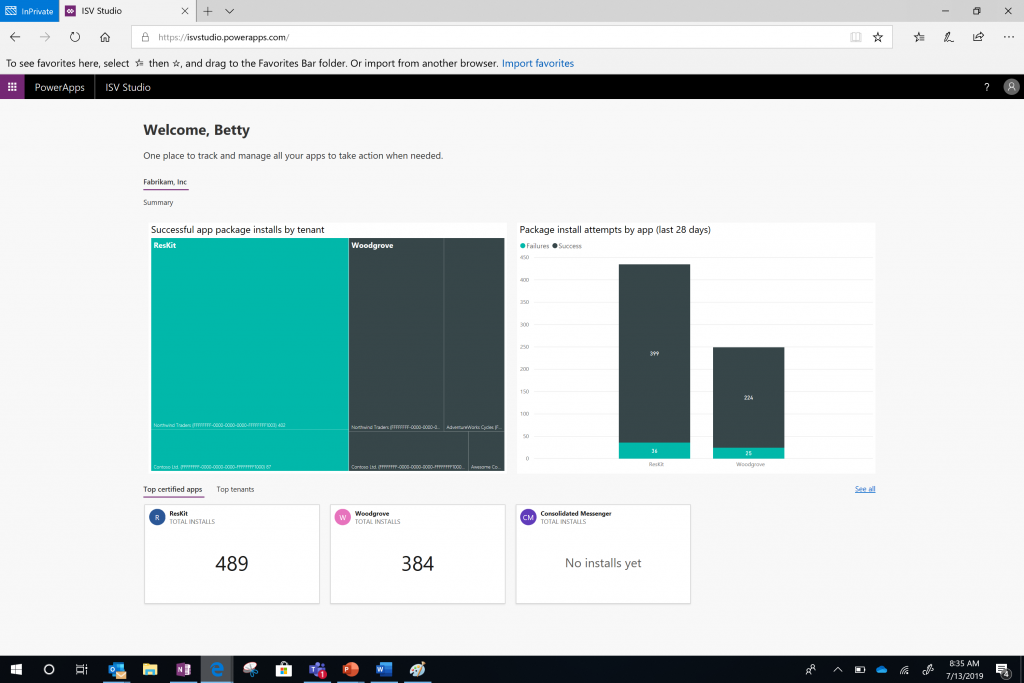Open PowerPoint from the taskbar
The width and height of the screenshot is (1024, 683).
tap(351, 669)
